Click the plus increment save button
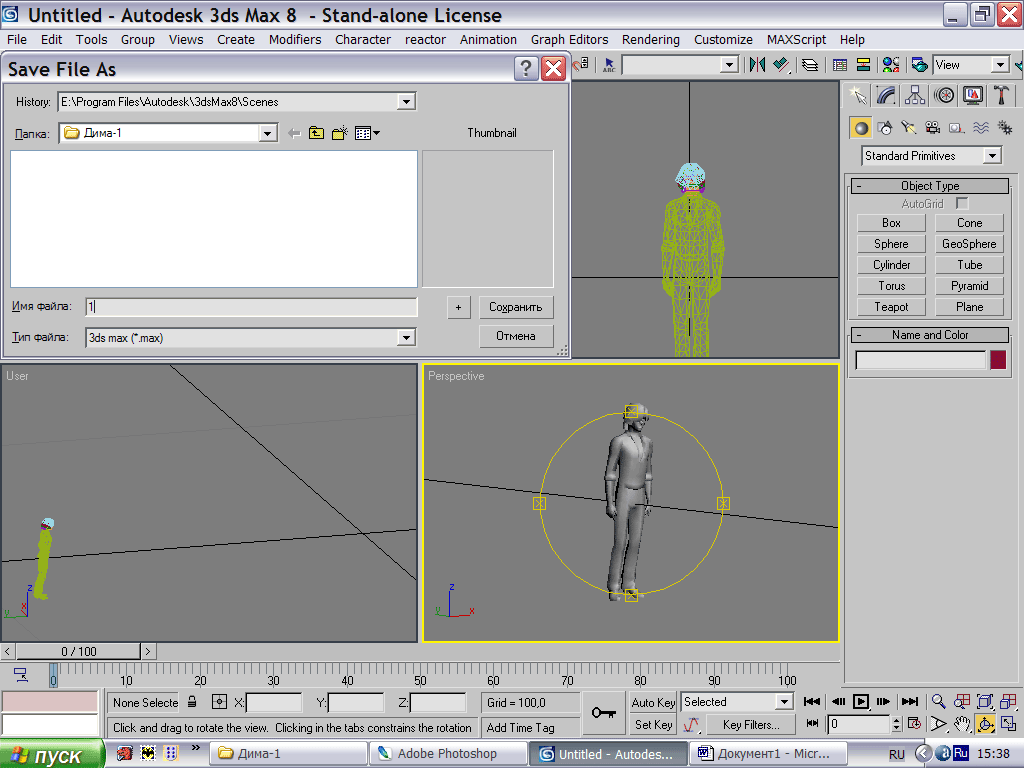 point(458,308)
